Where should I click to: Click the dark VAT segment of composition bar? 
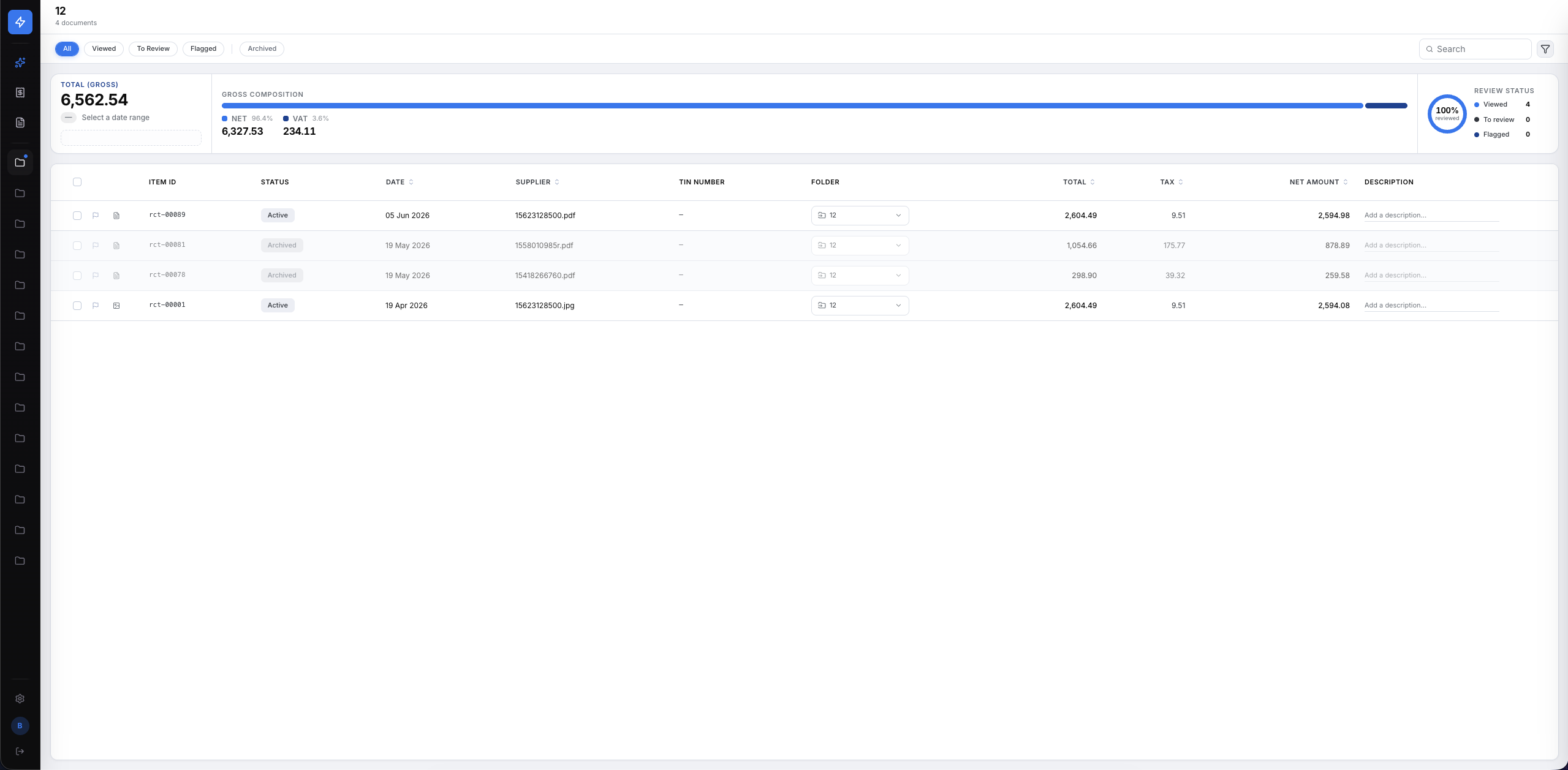click(1386, 106)
